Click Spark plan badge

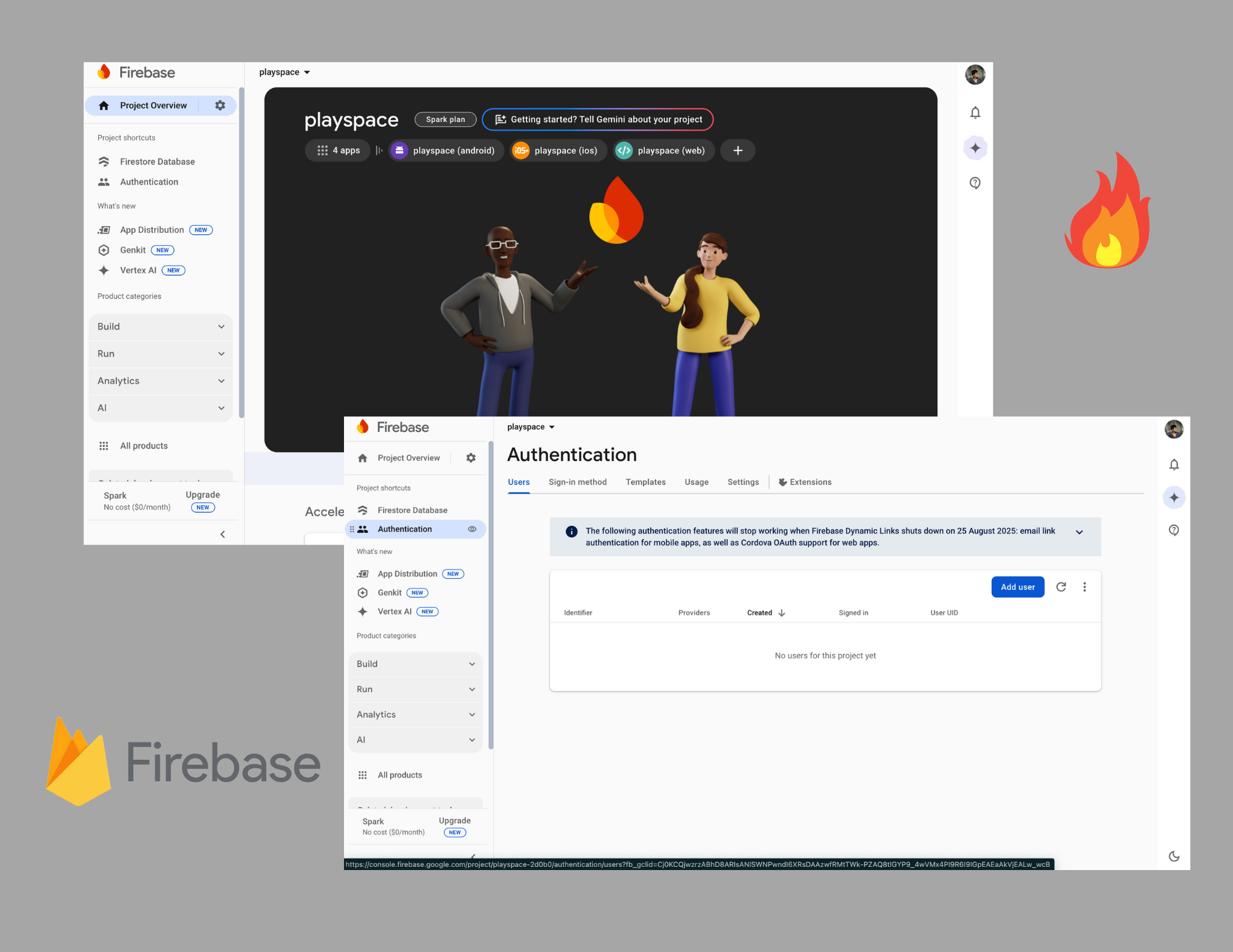point(445,120)
